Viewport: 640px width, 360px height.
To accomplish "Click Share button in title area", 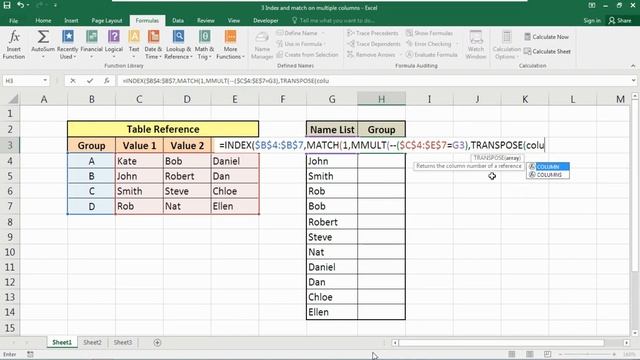I will click(620, 20).
